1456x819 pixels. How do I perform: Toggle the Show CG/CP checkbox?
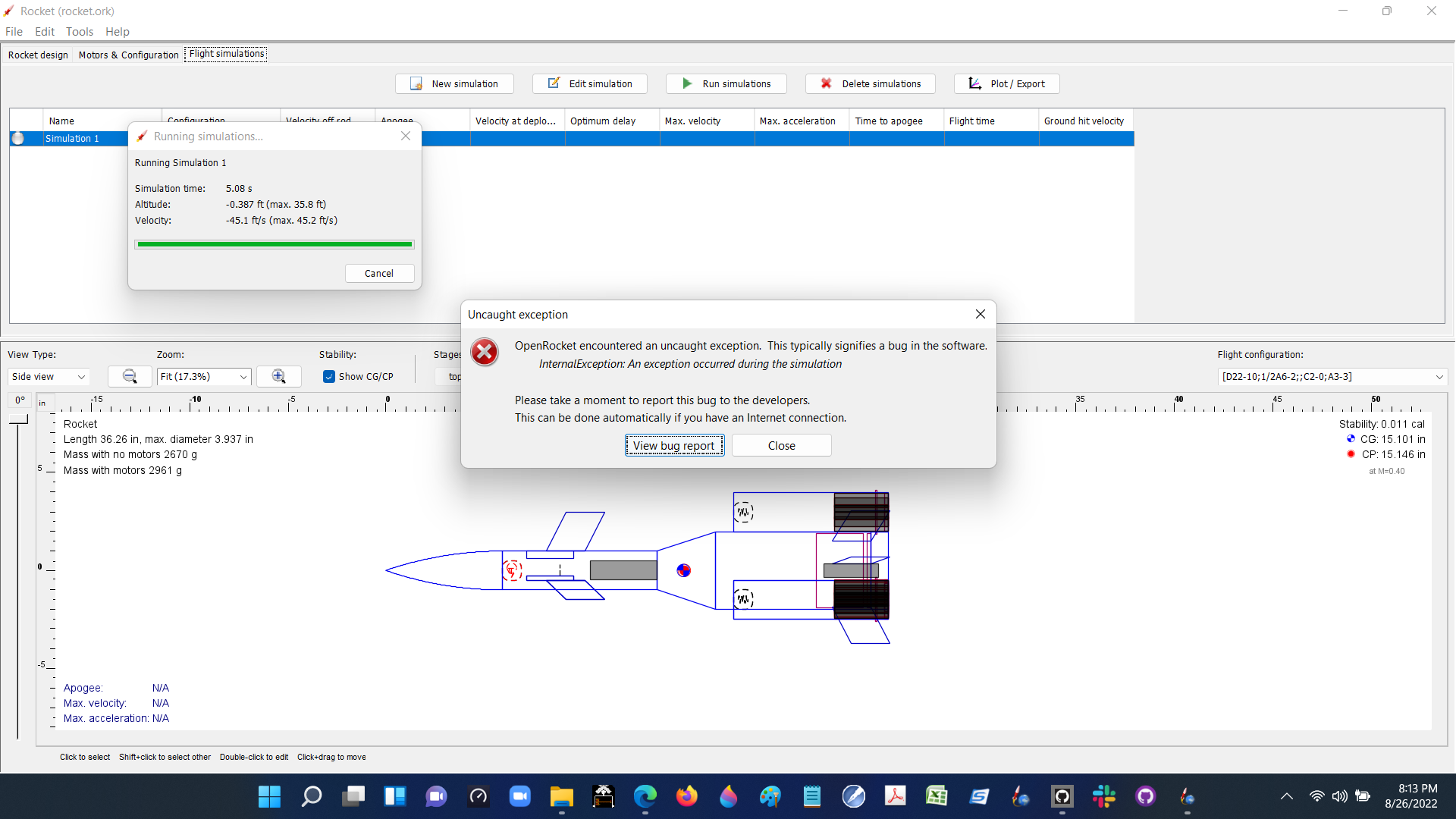[329, 376]
